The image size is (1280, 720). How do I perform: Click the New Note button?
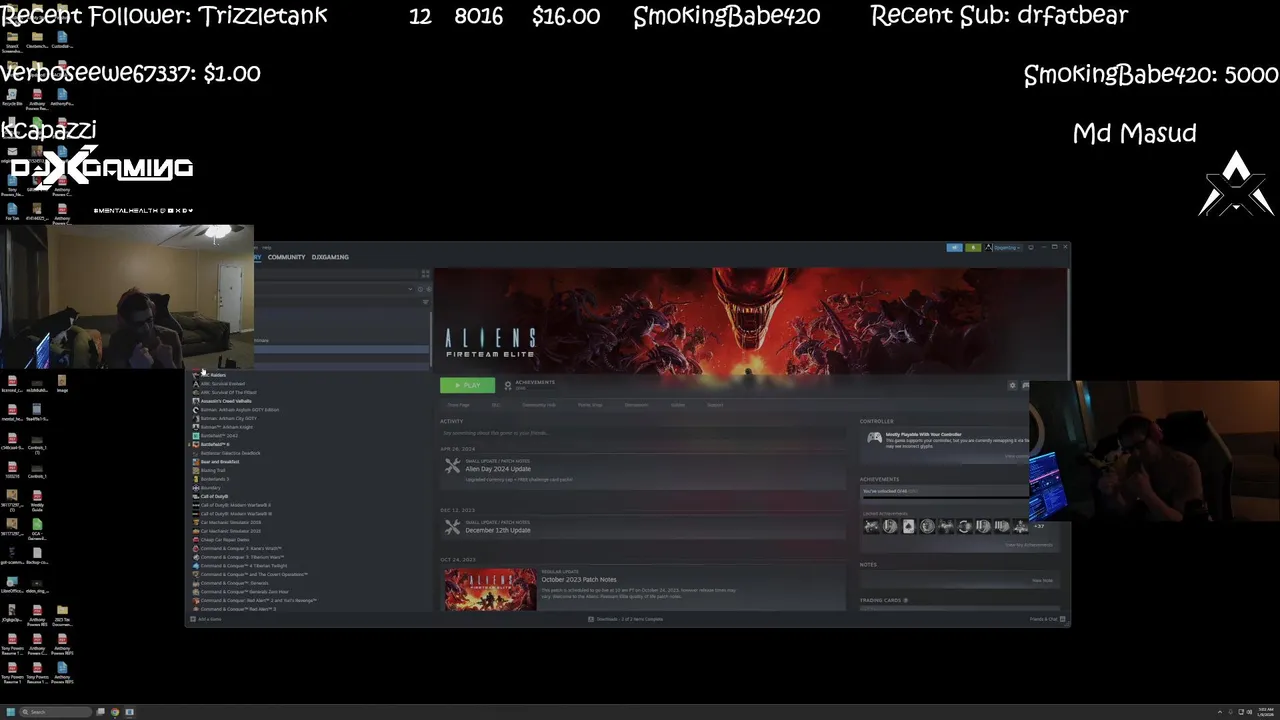pos(1042,580)
